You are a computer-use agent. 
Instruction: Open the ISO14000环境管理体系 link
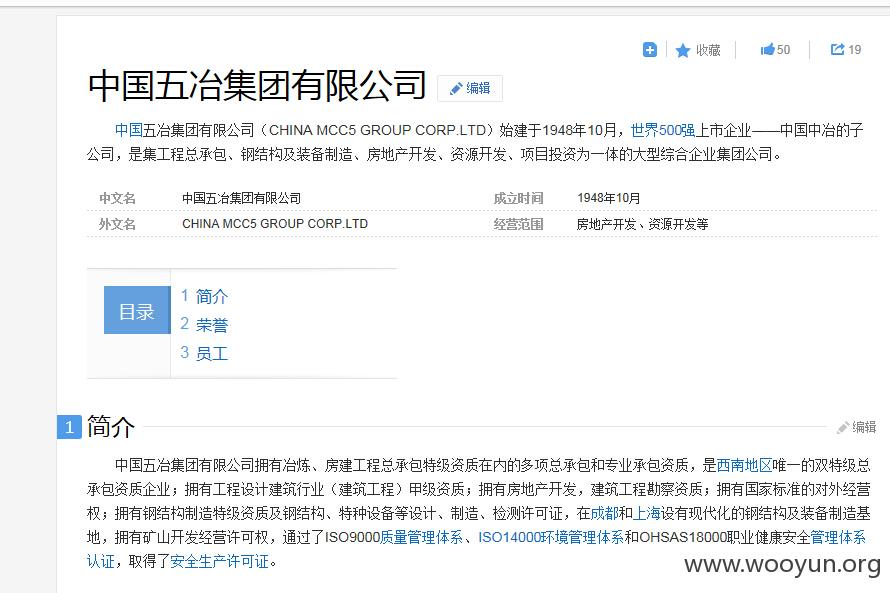coord(551,537)
